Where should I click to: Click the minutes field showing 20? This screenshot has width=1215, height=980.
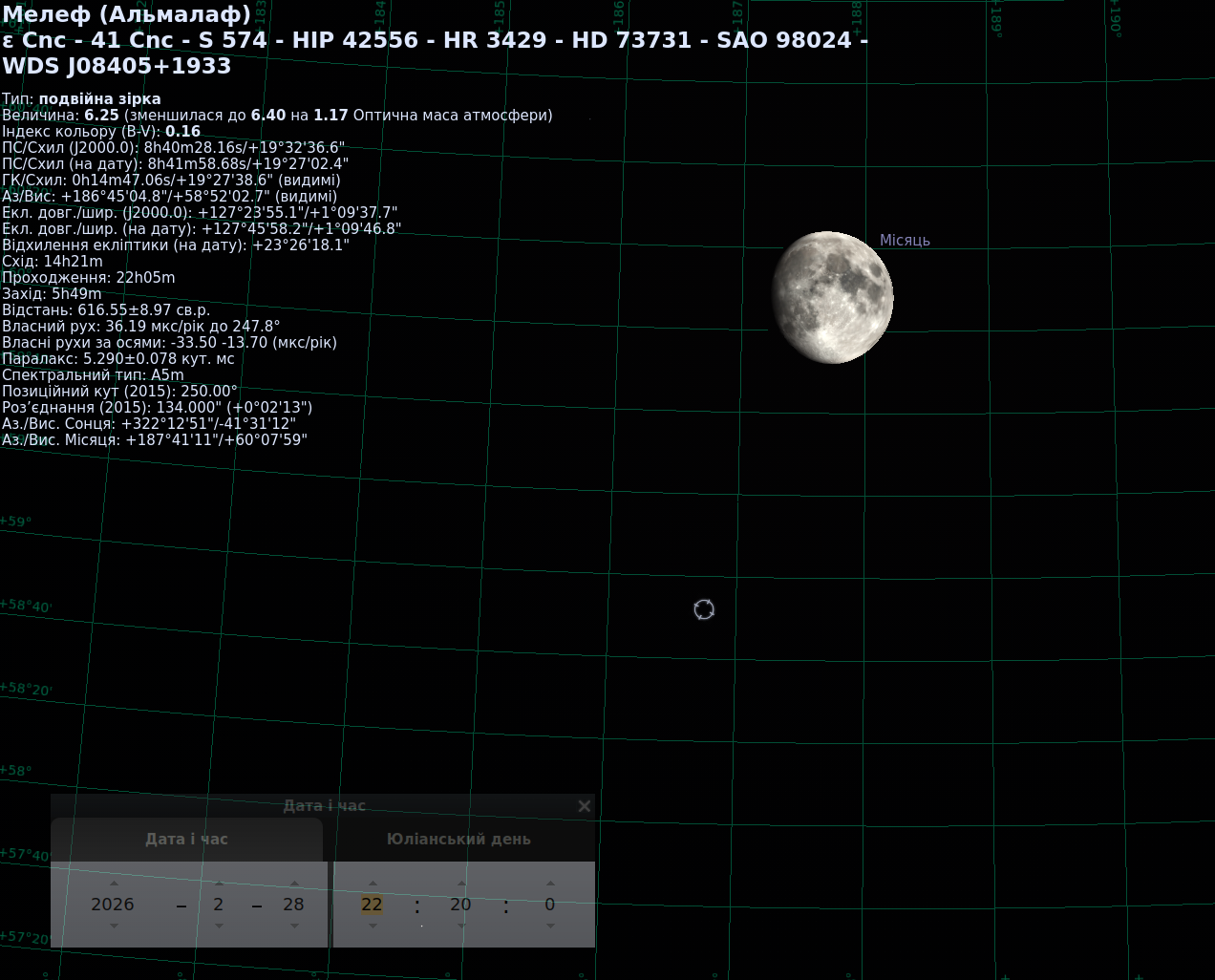(461, 905)
